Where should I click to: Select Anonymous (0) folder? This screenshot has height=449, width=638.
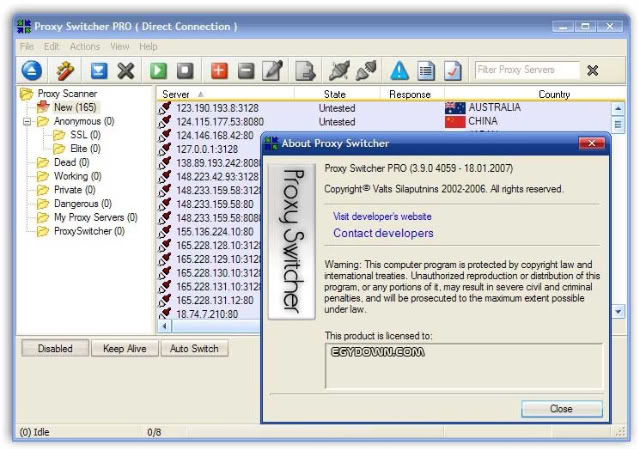point(84,121)
